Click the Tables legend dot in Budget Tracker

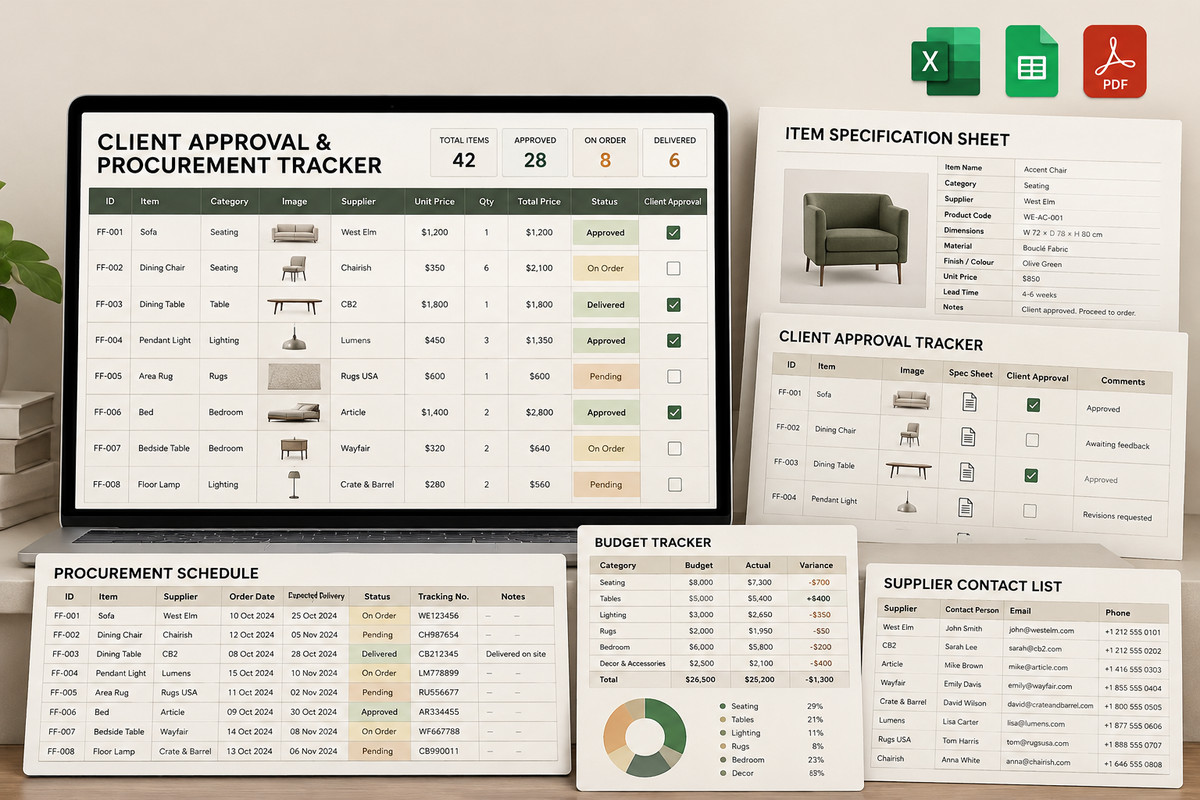(722, 720)
